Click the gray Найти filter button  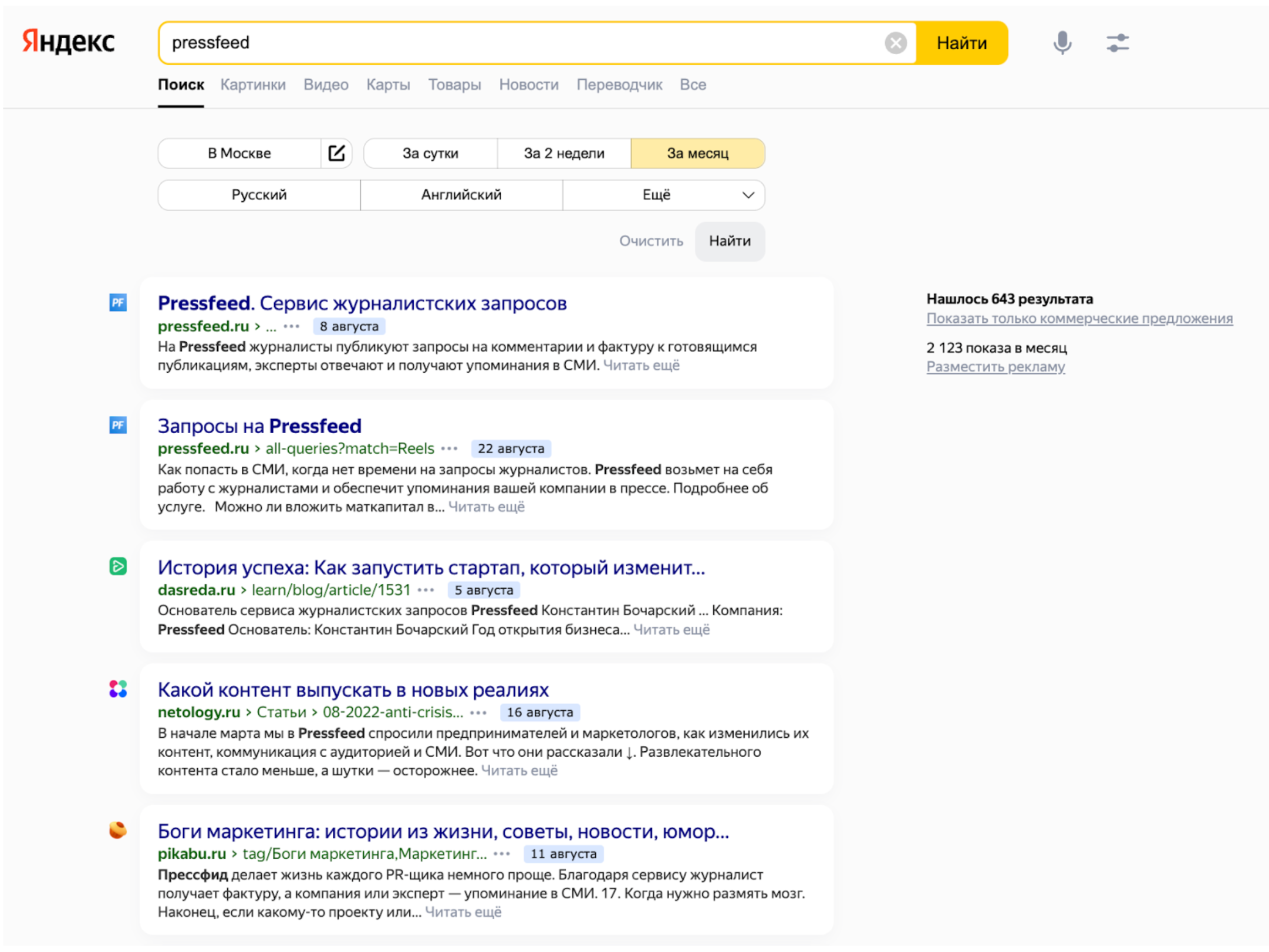click(x=730, y=241)
